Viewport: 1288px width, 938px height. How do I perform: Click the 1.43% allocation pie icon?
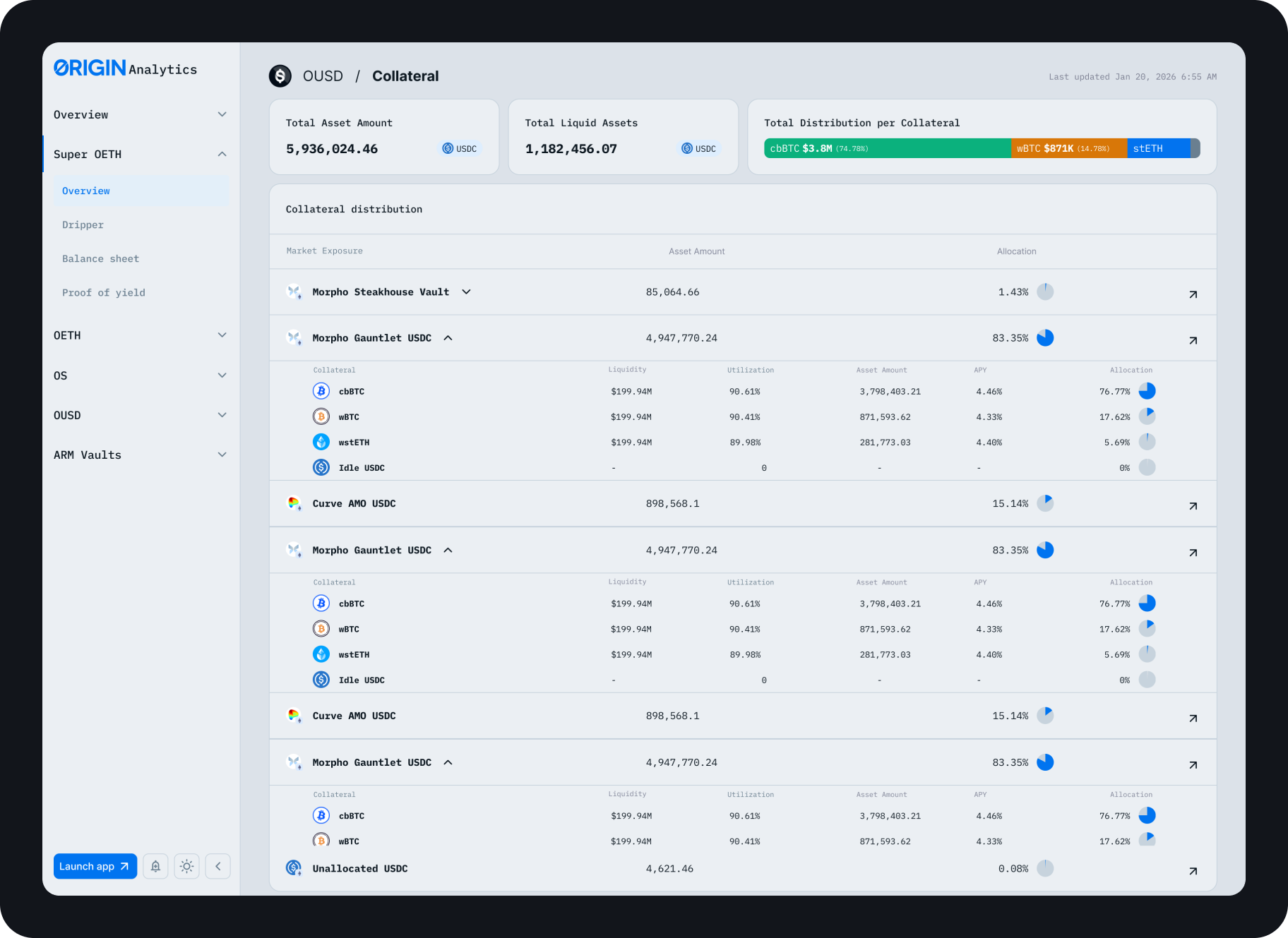pos(1045,291)
